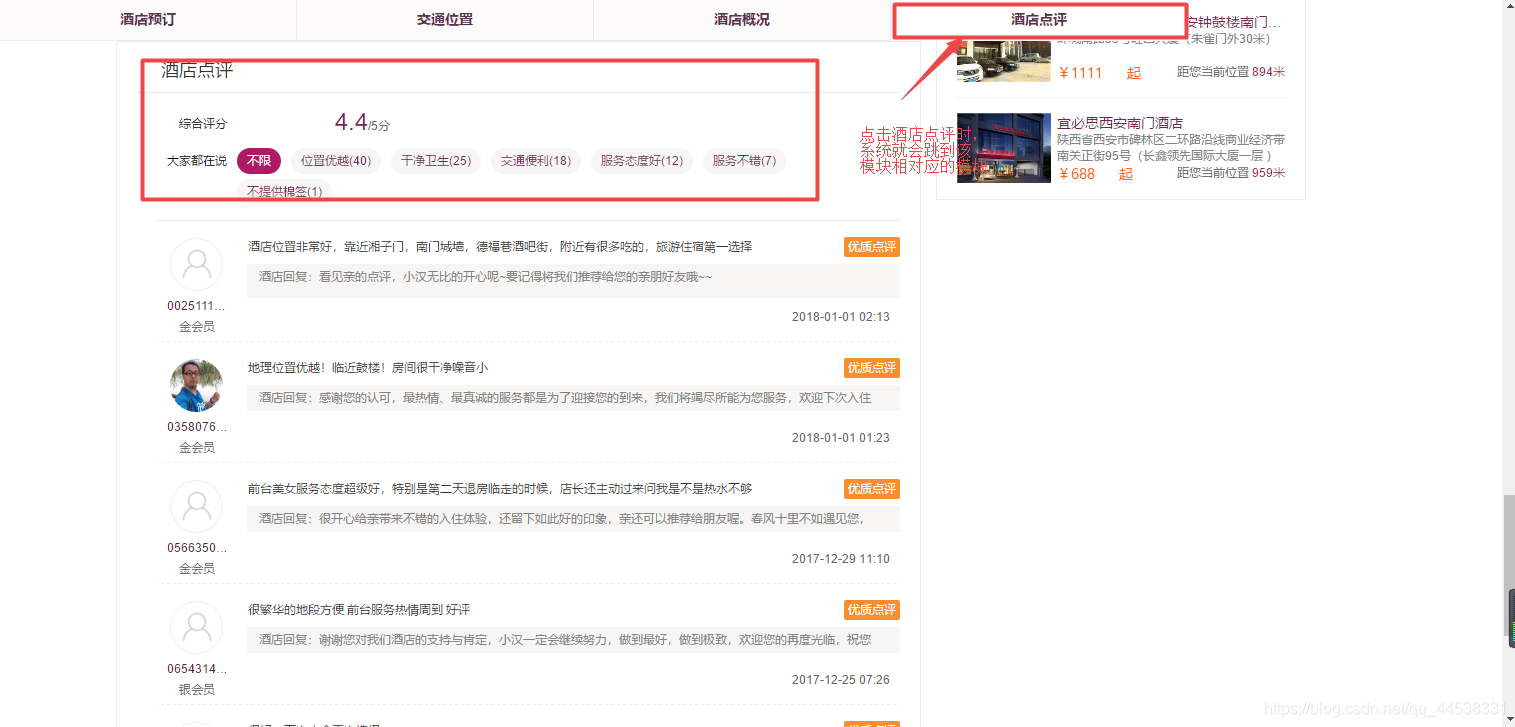
Task: Click photo avatar of user 0358076
Action: click(197, 386)
